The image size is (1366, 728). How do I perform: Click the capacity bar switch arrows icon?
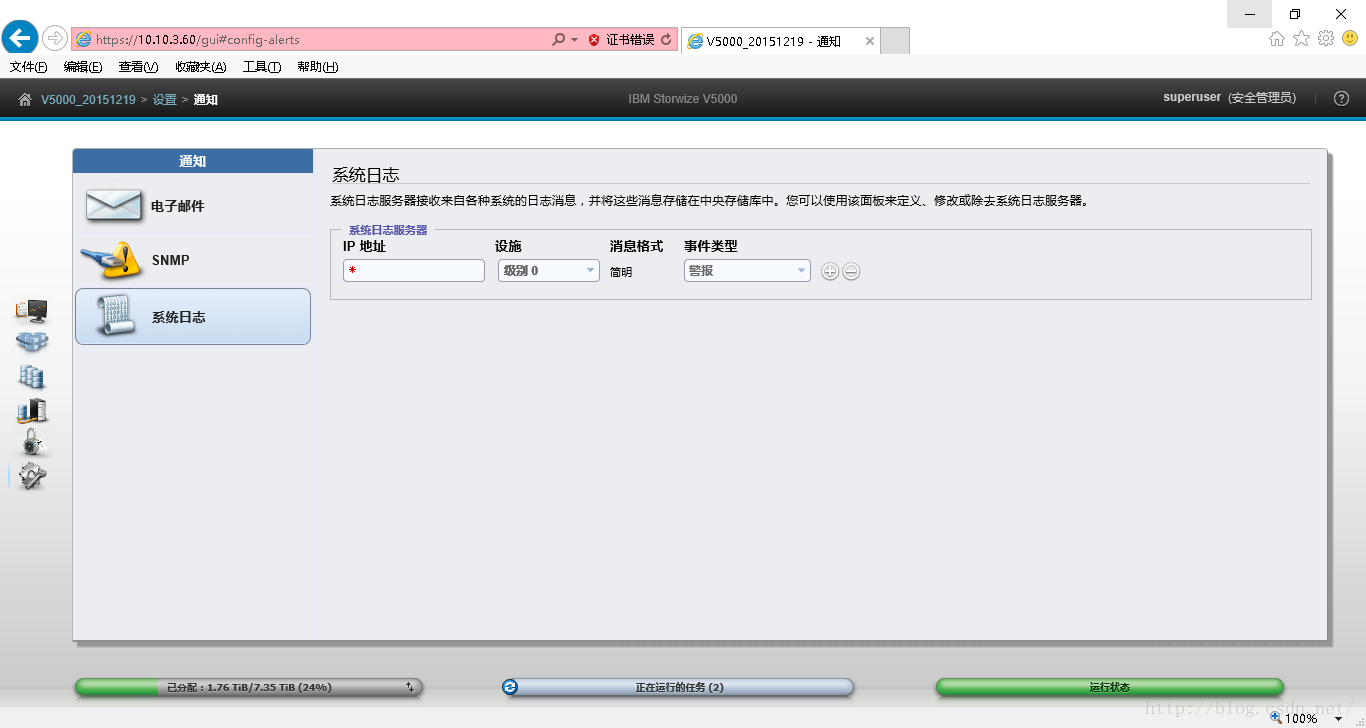point(410,687)
